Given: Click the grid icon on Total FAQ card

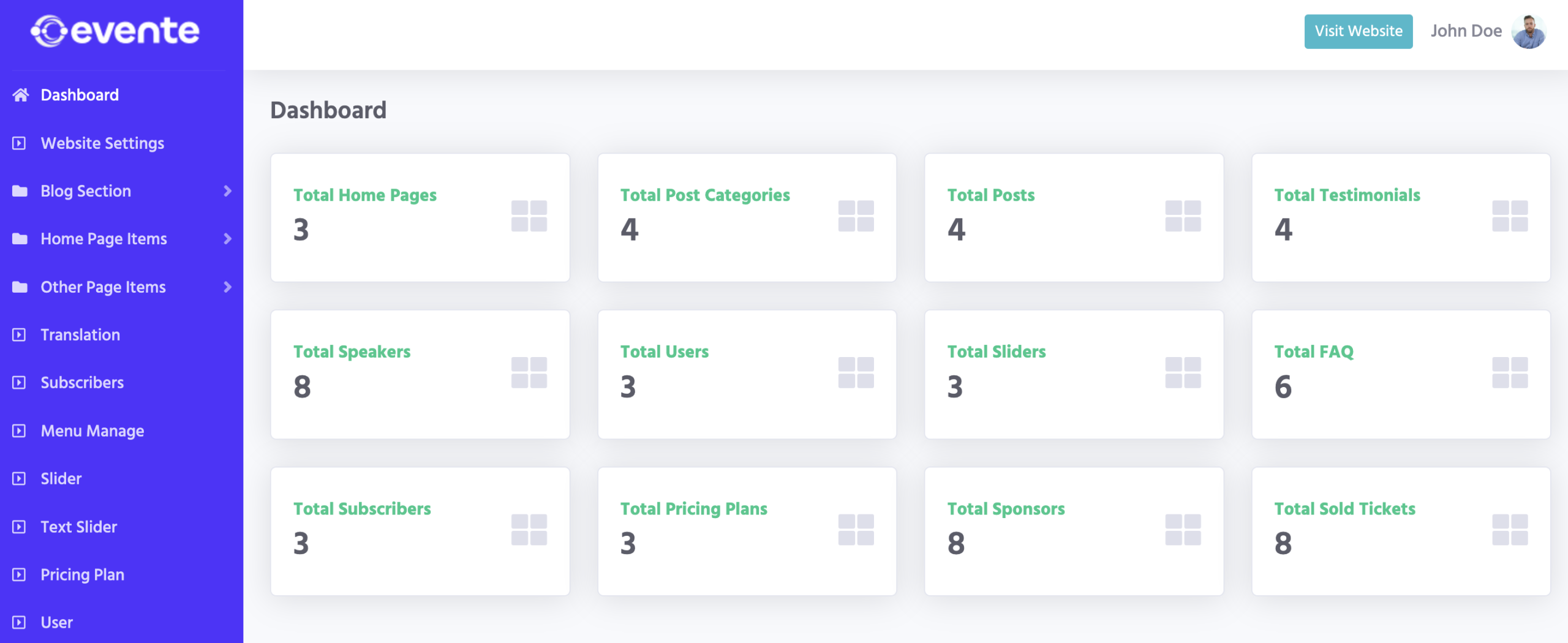Looking at the screenshot, I should [1510, 373].
